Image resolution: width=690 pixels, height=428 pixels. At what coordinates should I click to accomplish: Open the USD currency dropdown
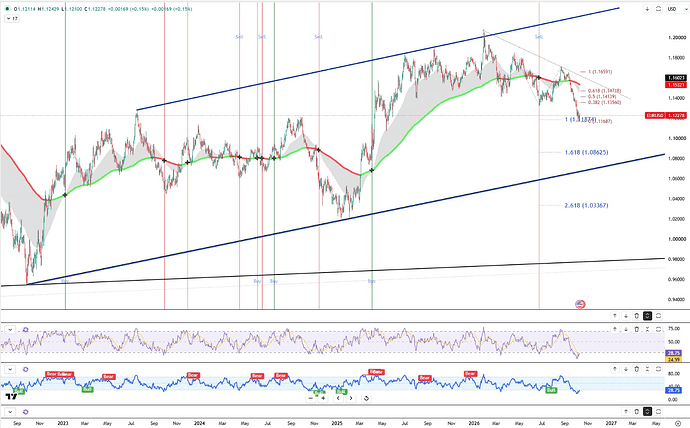click(676, 9)
